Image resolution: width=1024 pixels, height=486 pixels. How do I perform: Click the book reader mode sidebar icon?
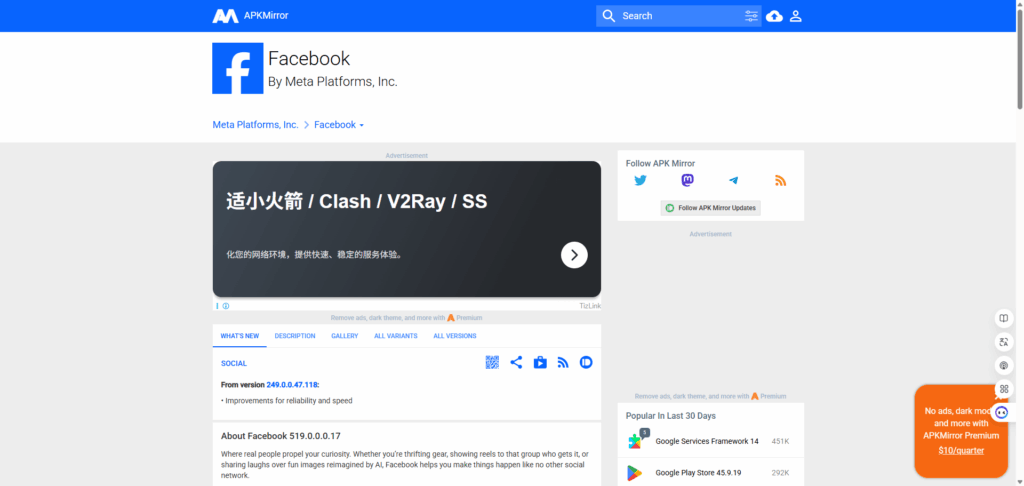[x=1004, y=318]
